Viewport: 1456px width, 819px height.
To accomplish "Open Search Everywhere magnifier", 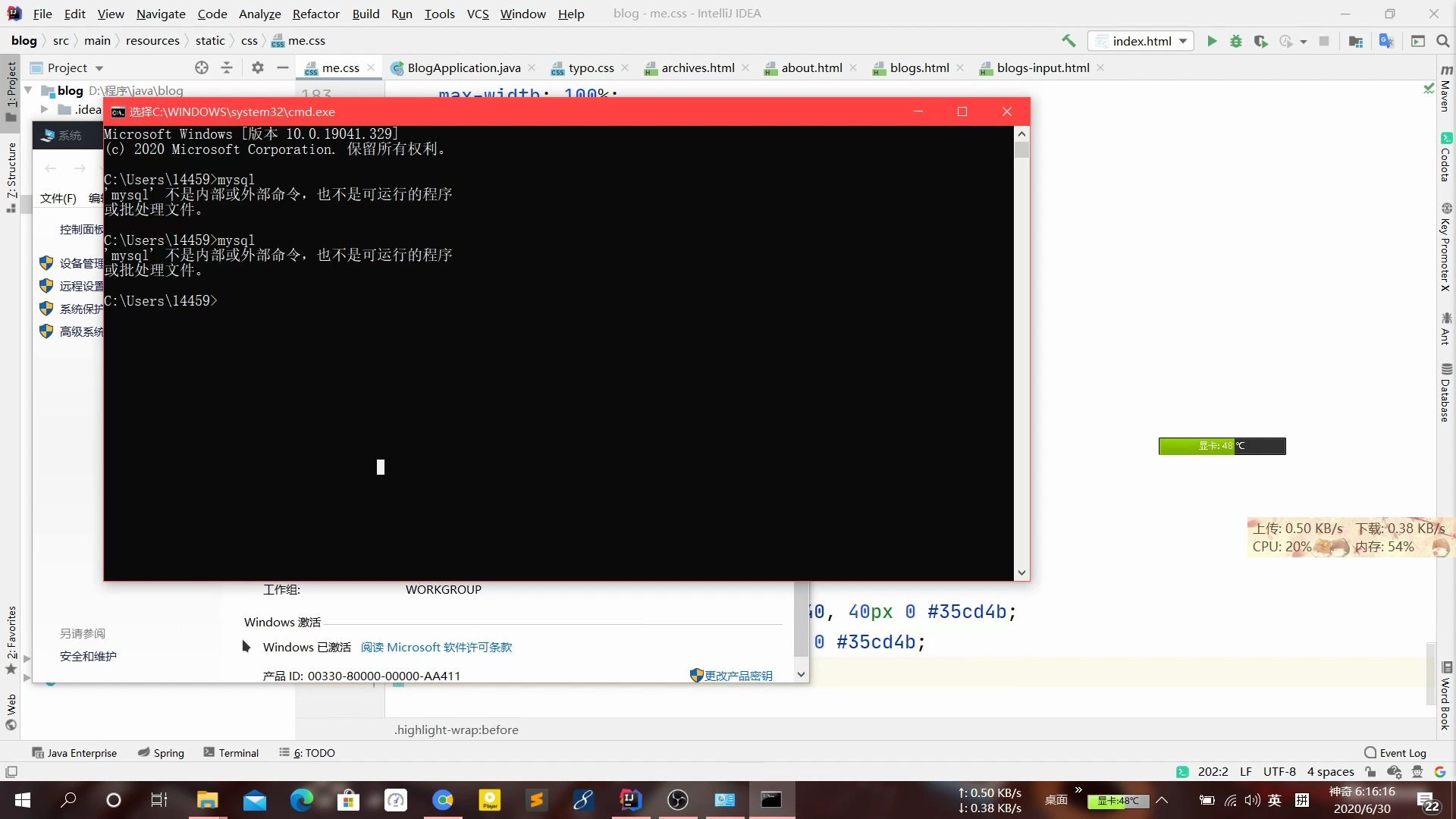I will (x=1442, y=41).
